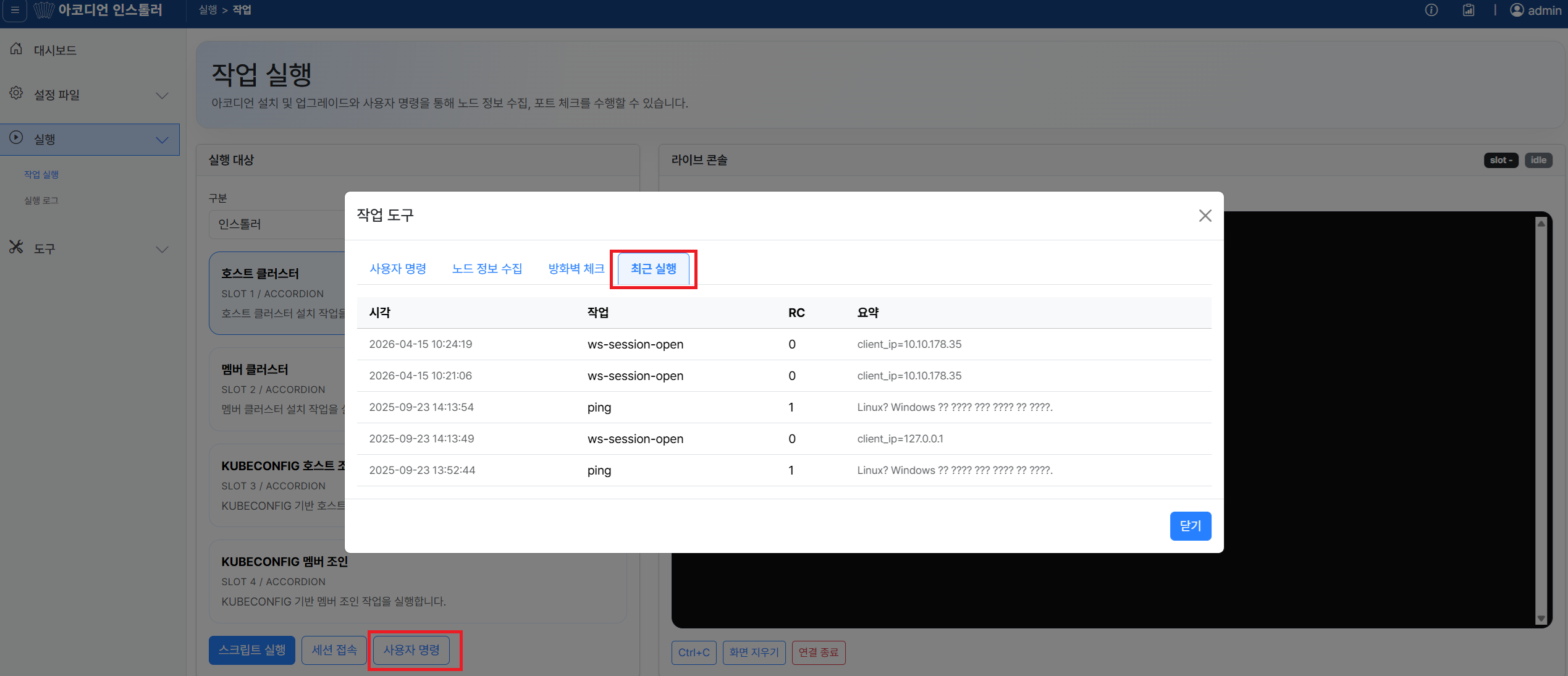
Task: Select the 2025-09-23 14:13:54 ping row
Action: (x=784, y=407)
